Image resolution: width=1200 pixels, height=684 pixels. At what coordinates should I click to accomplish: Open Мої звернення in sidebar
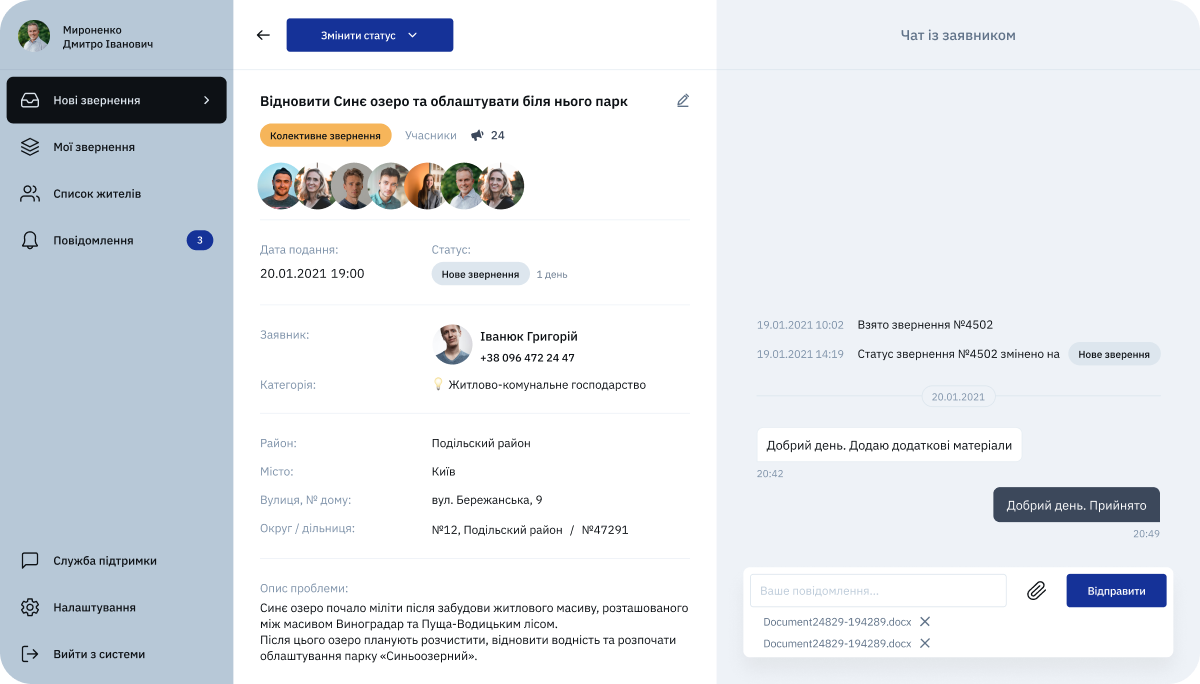[93, 147]
